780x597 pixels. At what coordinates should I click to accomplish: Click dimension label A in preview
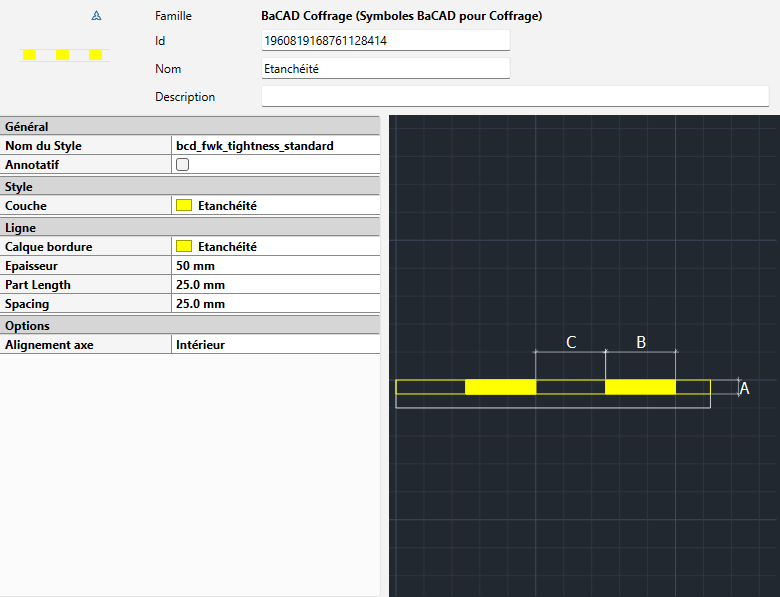point(744,389)
